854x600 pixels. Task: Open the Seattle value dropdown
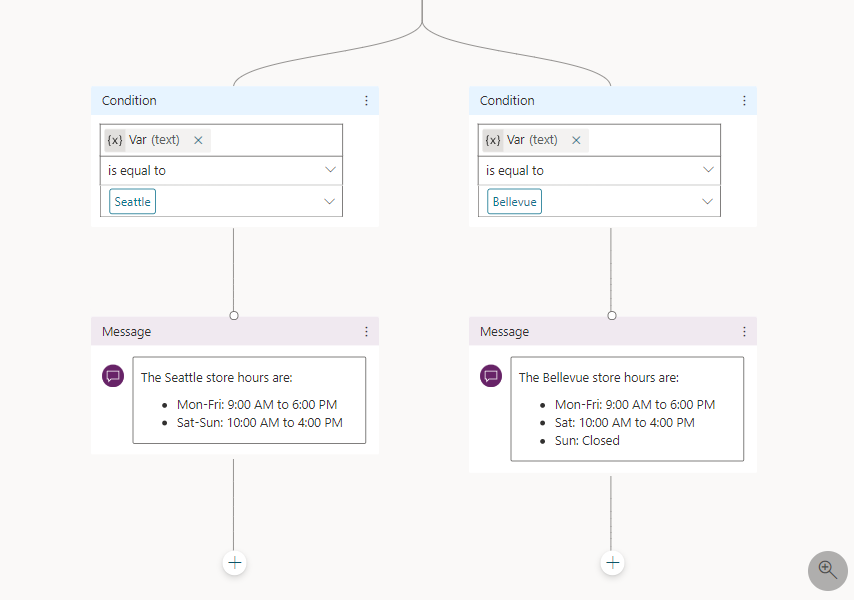point(331,201)
